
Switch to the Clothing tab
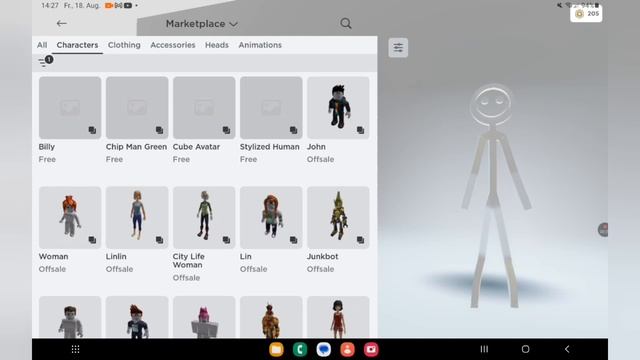pos(124,45)
